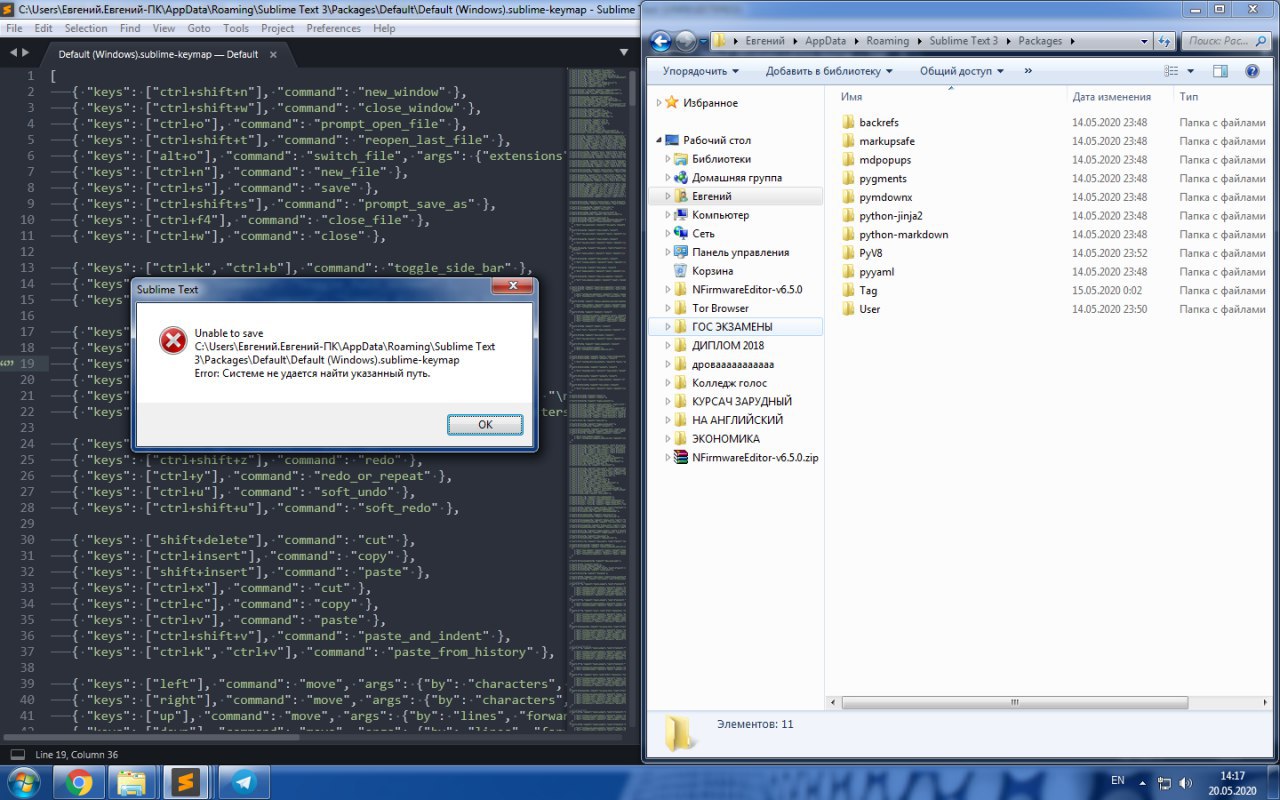Select the Tag folder

tap(868, 290)
